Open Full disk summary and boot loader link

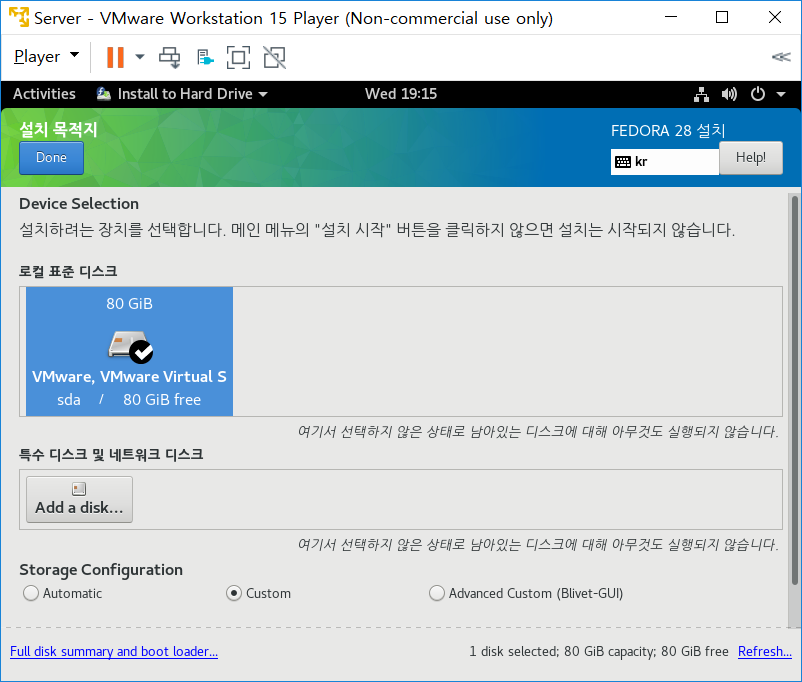114,651
